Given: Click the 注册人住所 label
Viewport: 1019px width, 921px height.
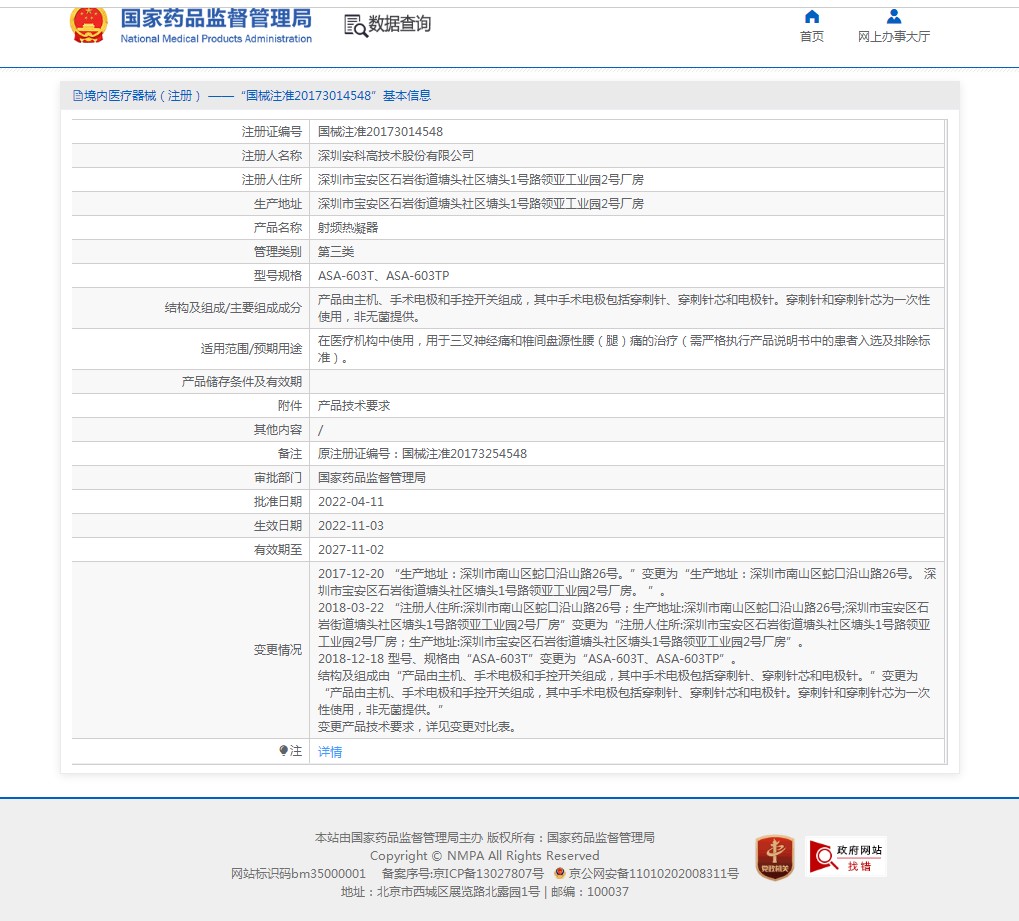Looking at the screenshot, I should pos(272,180).
